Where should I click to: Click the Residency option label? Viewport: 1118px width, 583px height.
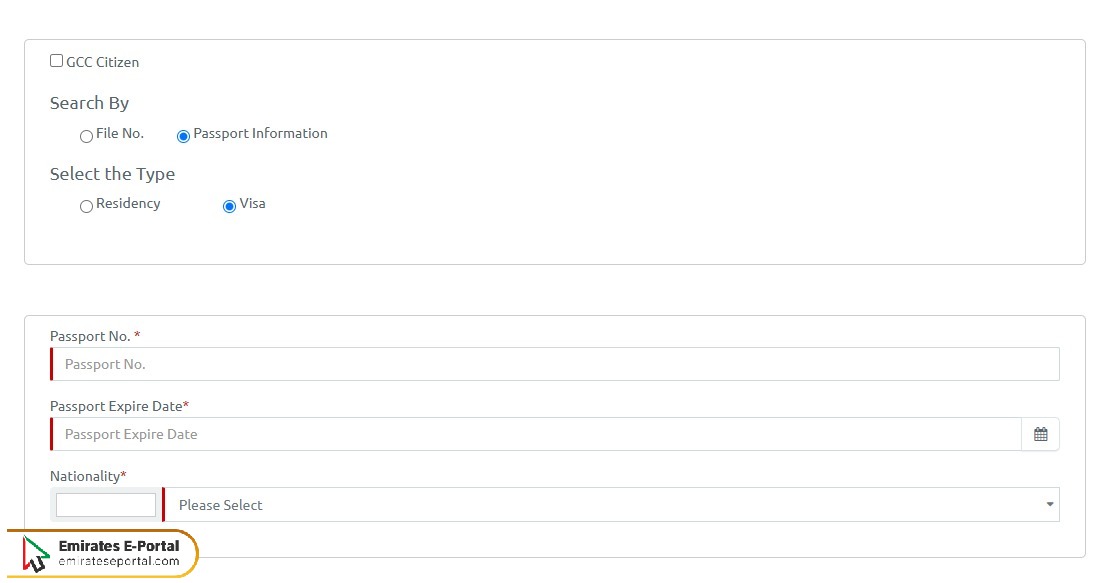pos(128,203)
